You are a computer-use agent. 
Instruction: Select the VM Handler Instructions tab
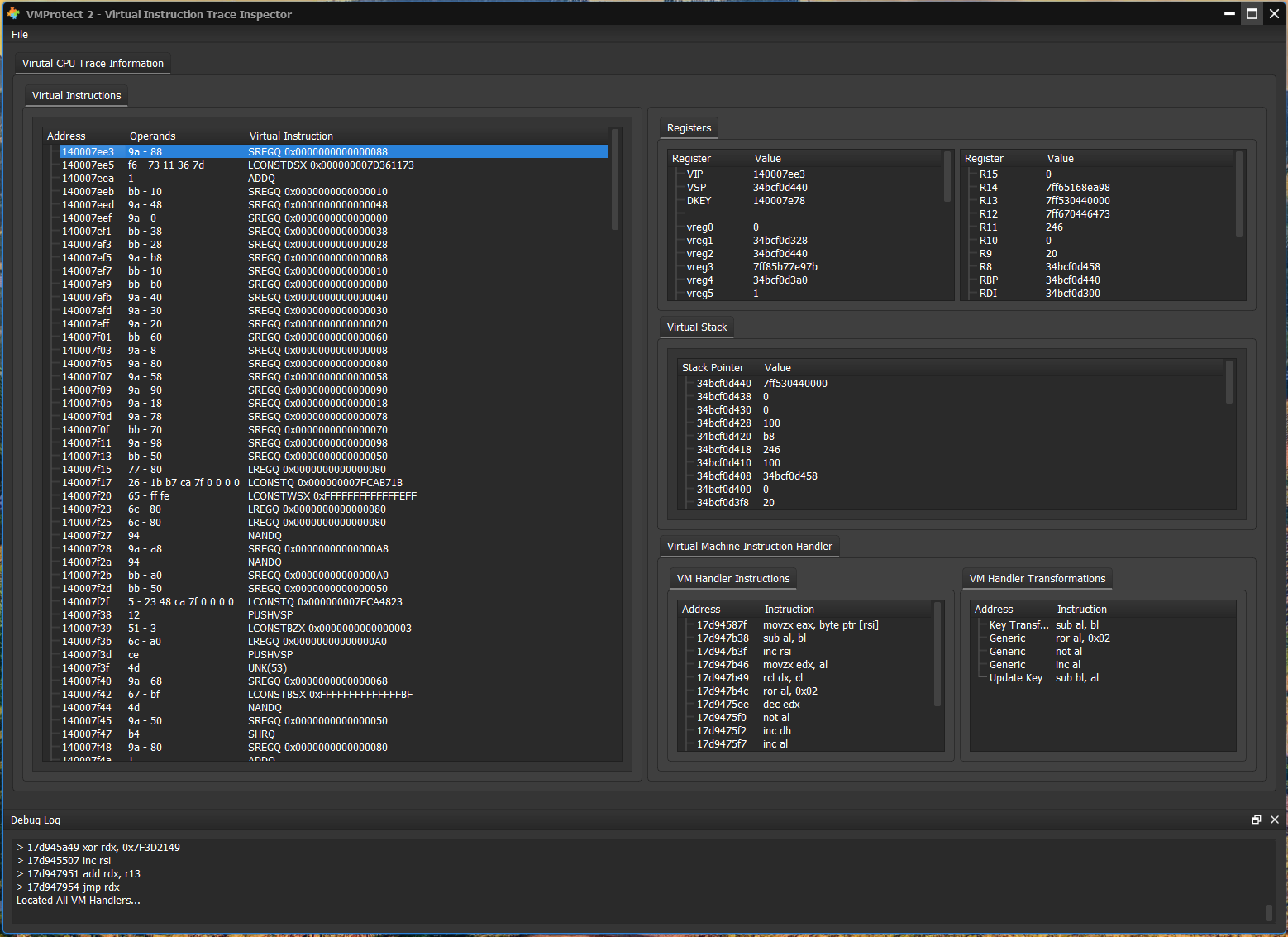(x=732, y=579)
